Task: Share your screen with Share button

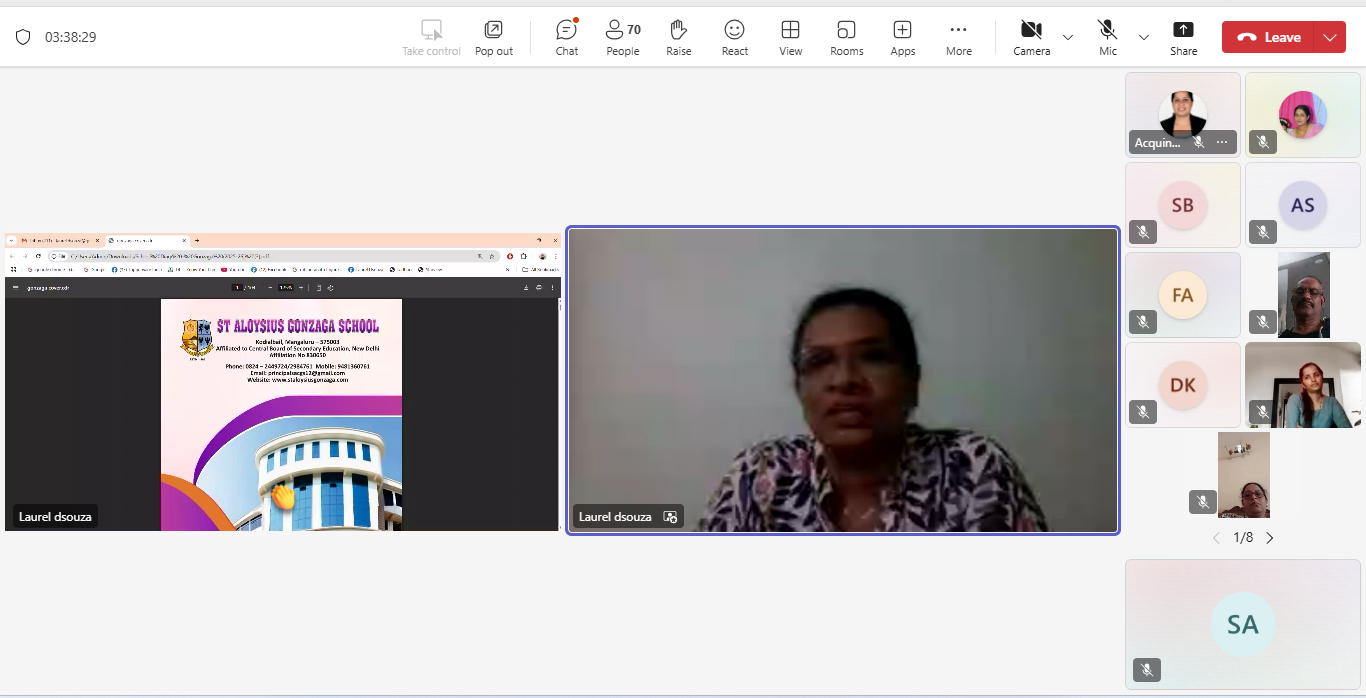Action: (1184, 37)
